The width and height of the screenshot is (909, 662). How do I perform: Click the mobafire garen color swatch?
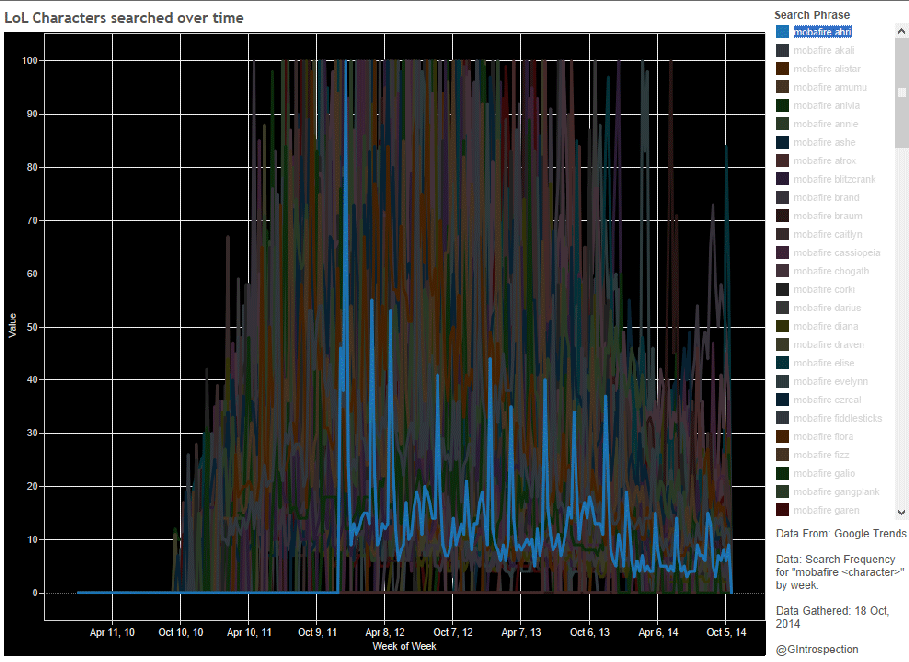point(782,510)
